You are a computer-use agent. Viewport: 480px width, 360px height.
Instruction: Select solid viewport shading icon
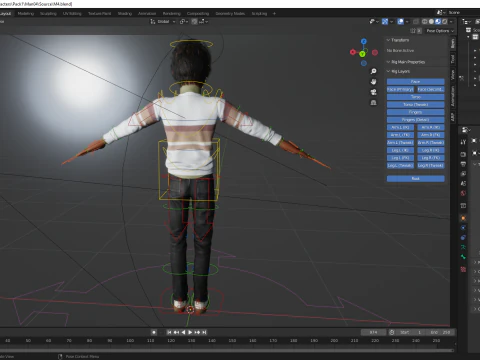431,21
